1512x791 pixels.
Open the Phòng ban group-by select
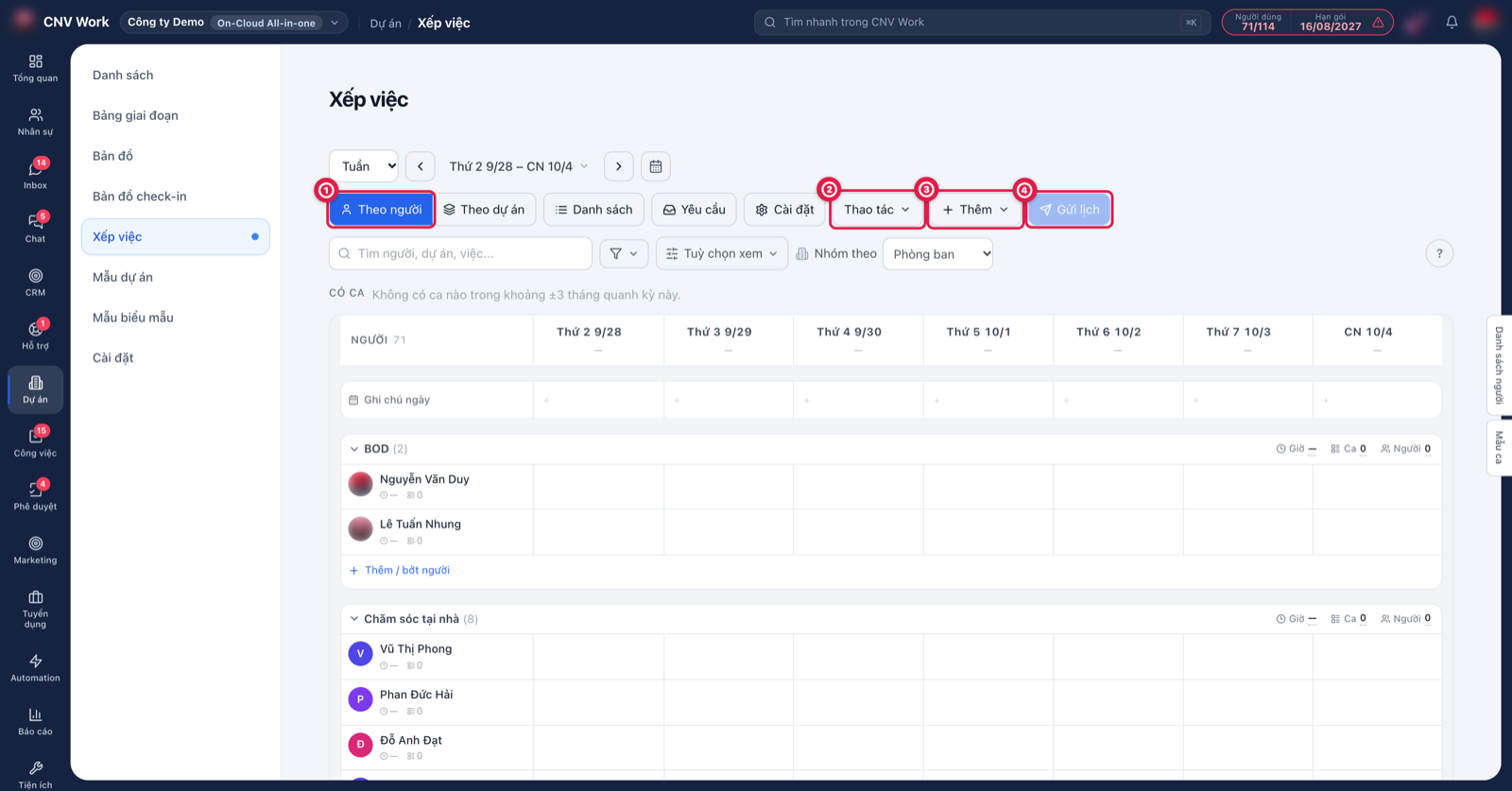click(x=937, y=253)
